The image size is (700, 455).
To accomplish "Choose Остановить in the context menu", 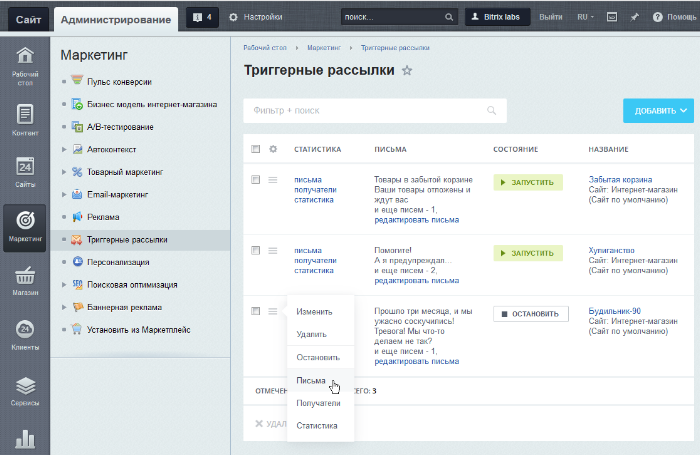I will 318,357.
